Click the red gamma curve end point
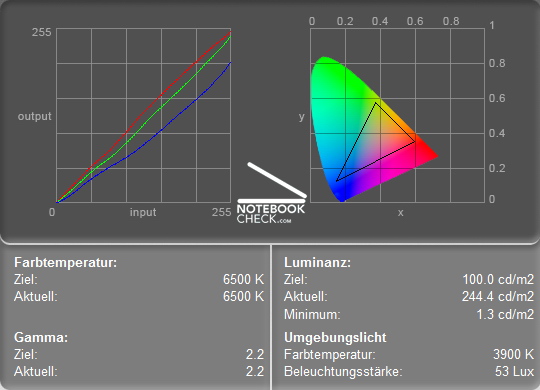The width and height of the screenshot is (540, 390). (230, 32)
